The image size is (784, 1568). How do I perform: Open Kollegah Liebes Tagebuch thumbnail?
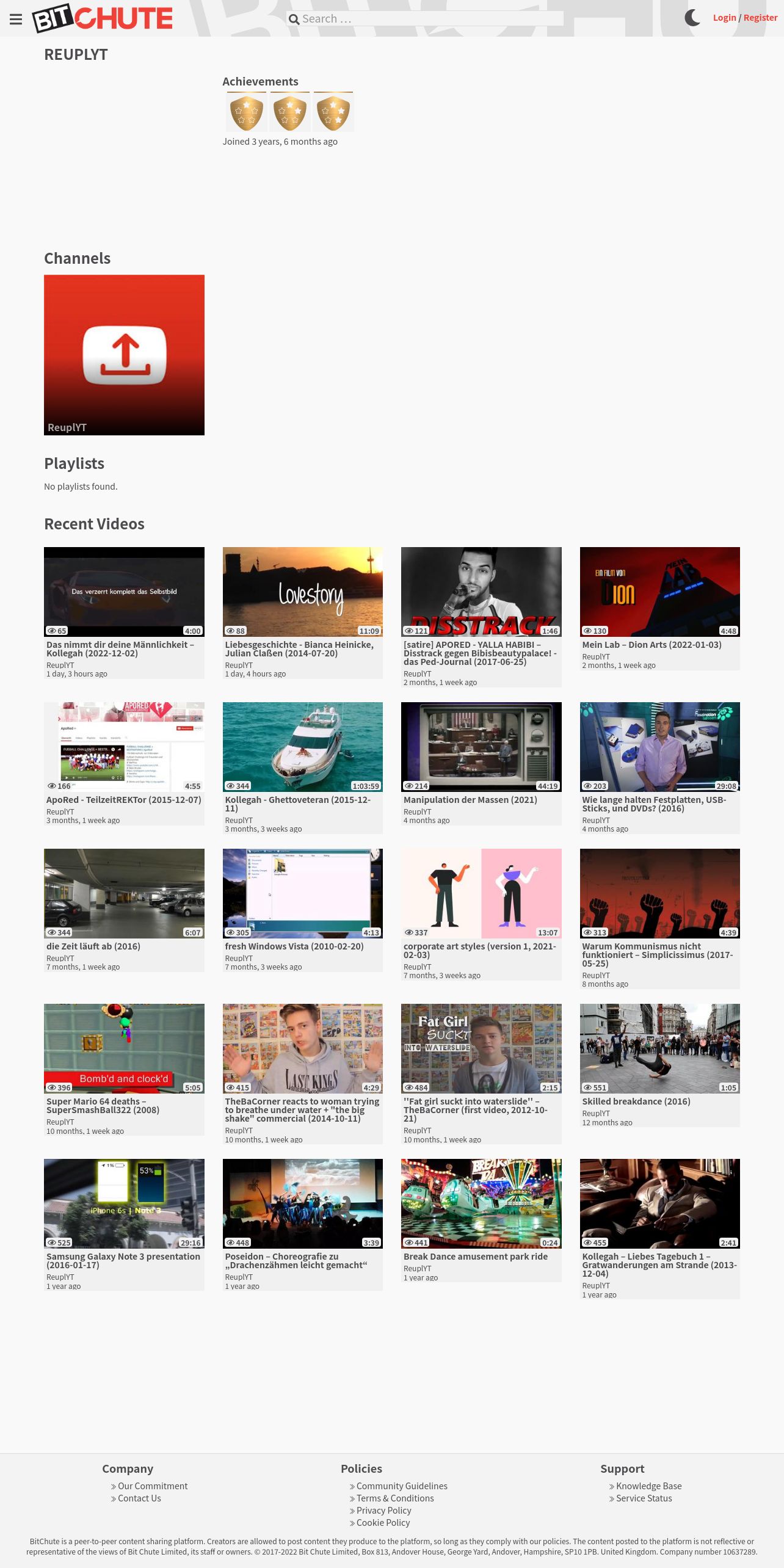point(660,1203)
